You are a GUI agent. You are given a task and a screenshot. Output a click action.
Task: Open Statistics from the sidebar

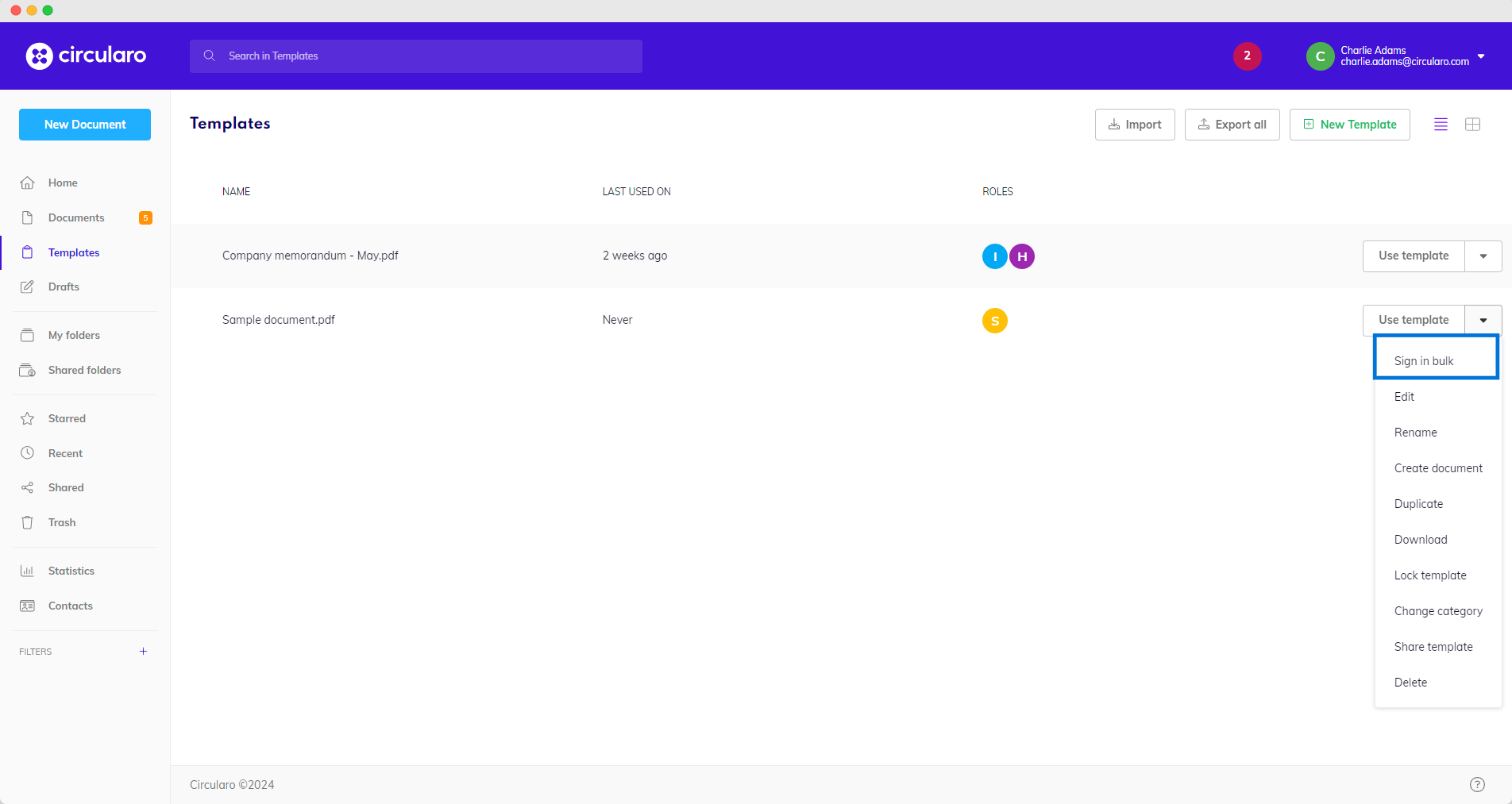[x=71, y=571]
